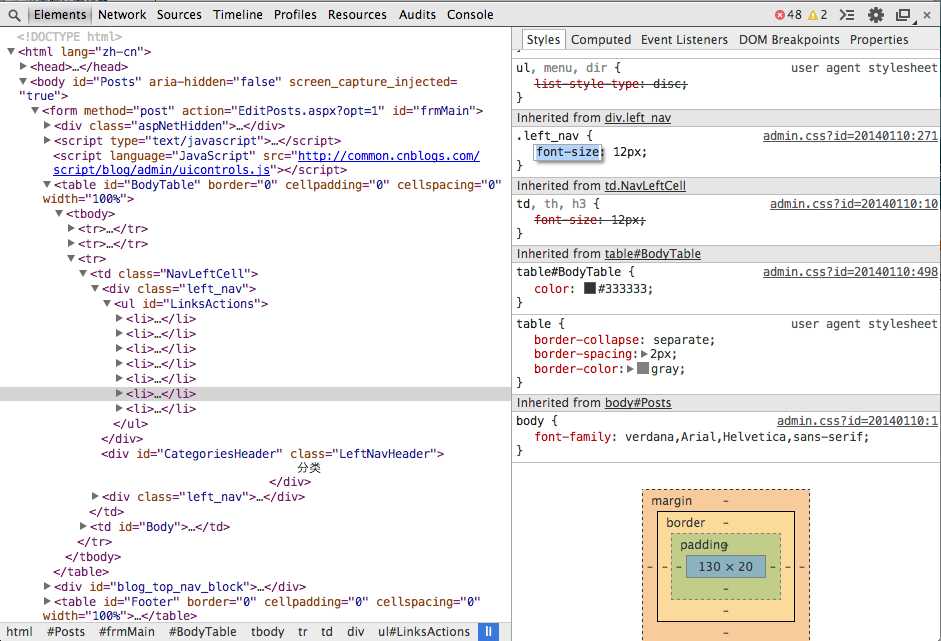Open Event Listeners sidebar tab
This screenshot has height=641, width=941.
coord(684,40)
